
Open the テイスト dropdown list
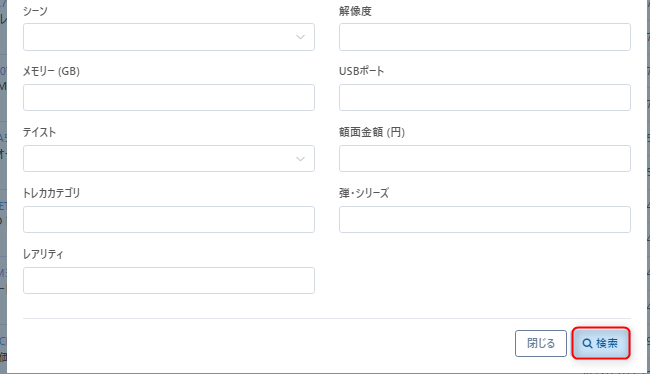click(x=169, y=158)
